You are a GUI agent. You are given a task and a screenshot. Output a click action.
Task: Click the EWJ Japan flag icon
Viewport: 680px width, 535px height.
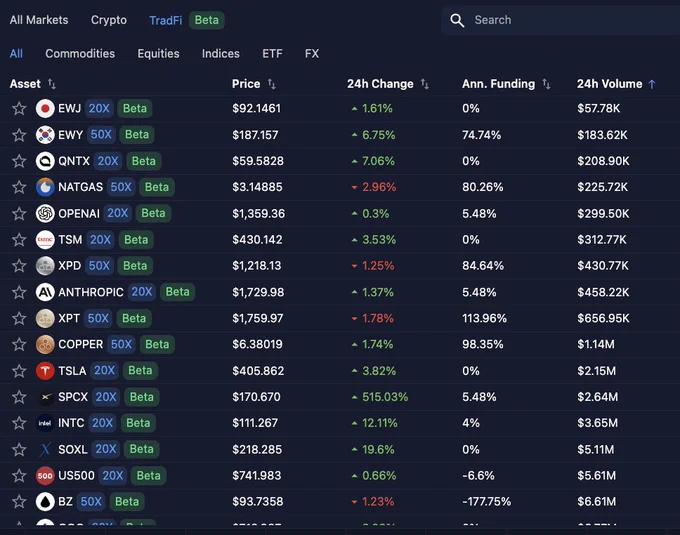coord(45,108)
